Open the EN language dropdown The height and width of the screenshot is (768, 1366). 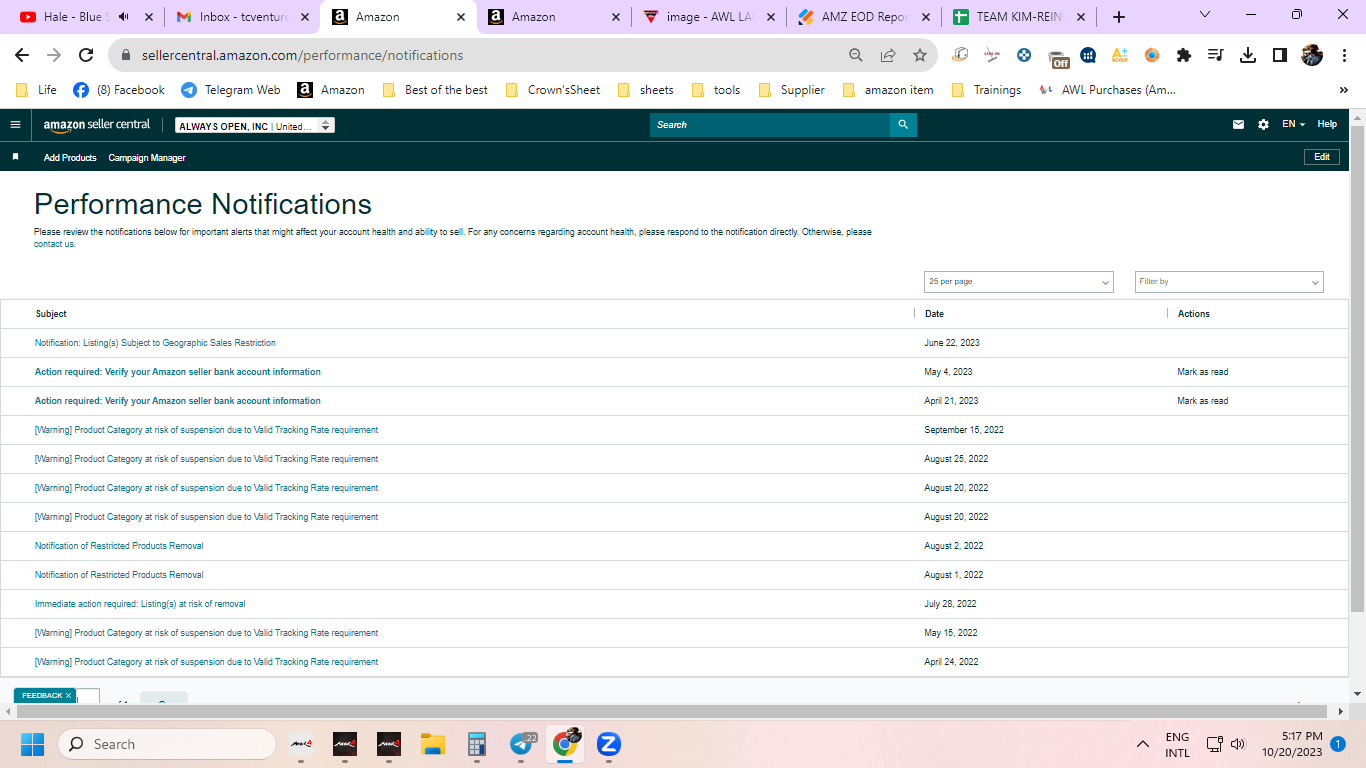pos(1293,125)
